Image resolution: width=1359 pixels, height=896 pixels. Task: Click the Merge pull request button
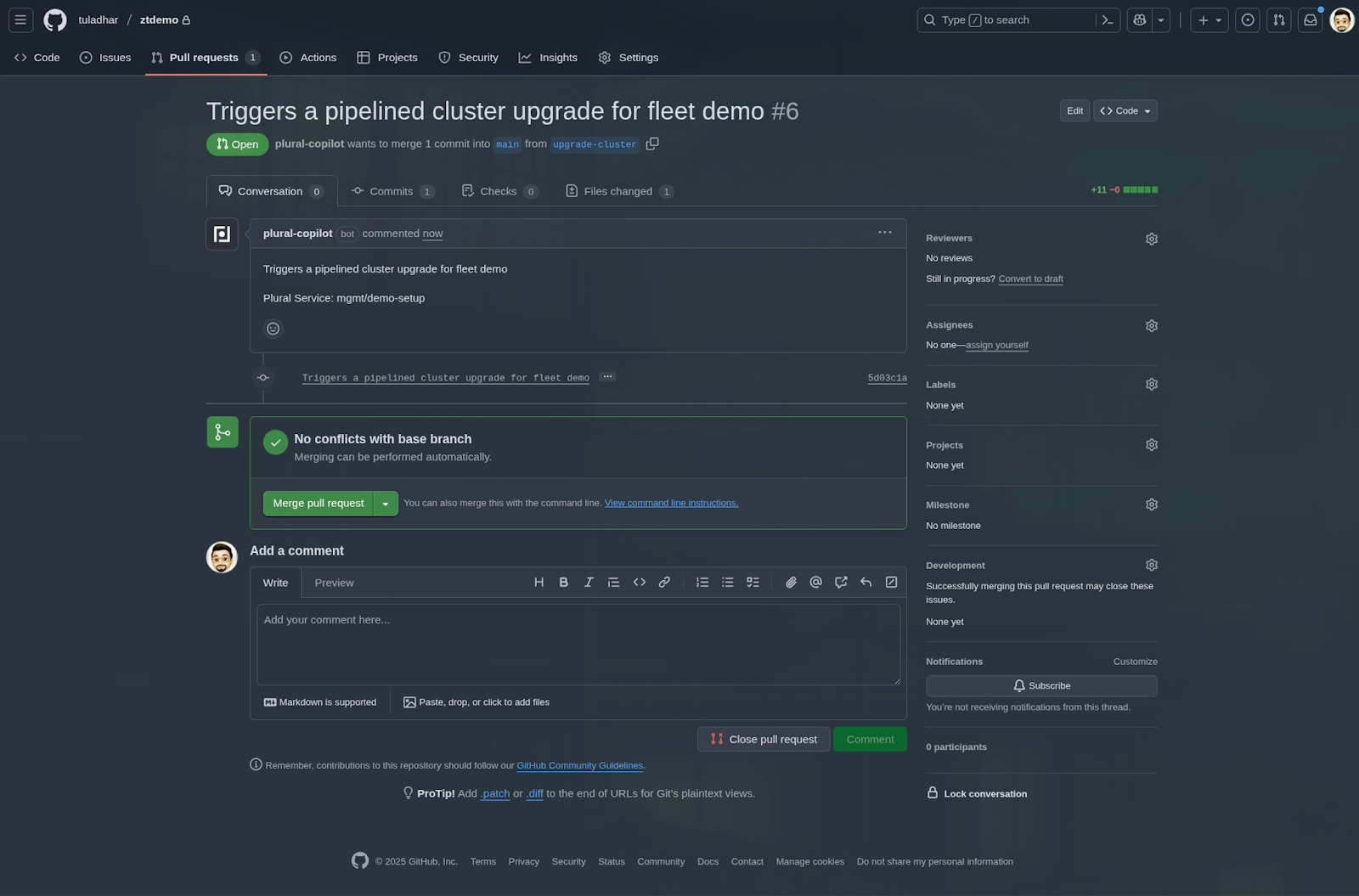pos(319,504)
